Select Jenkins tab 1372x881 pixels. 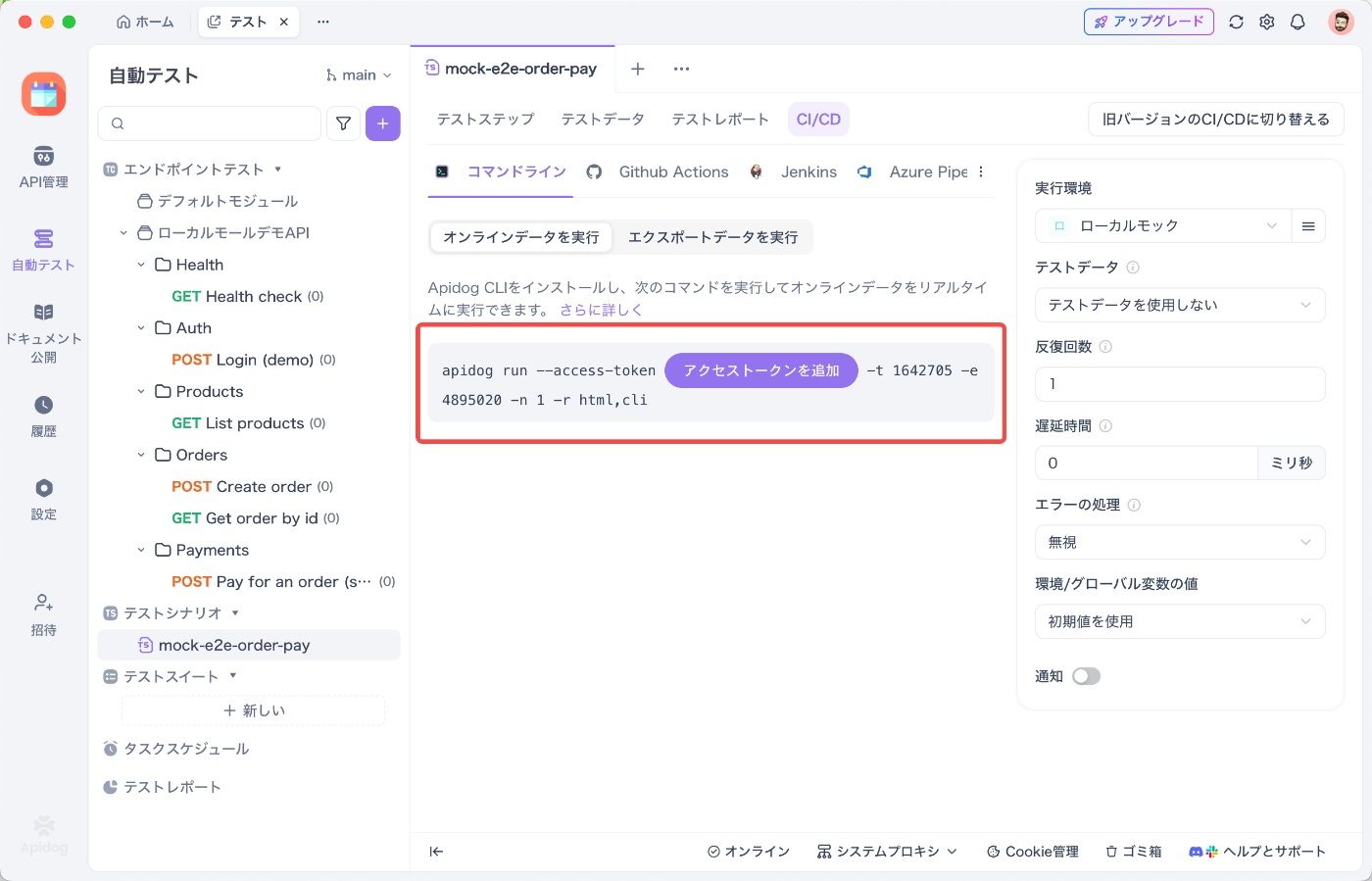[794, 171]
